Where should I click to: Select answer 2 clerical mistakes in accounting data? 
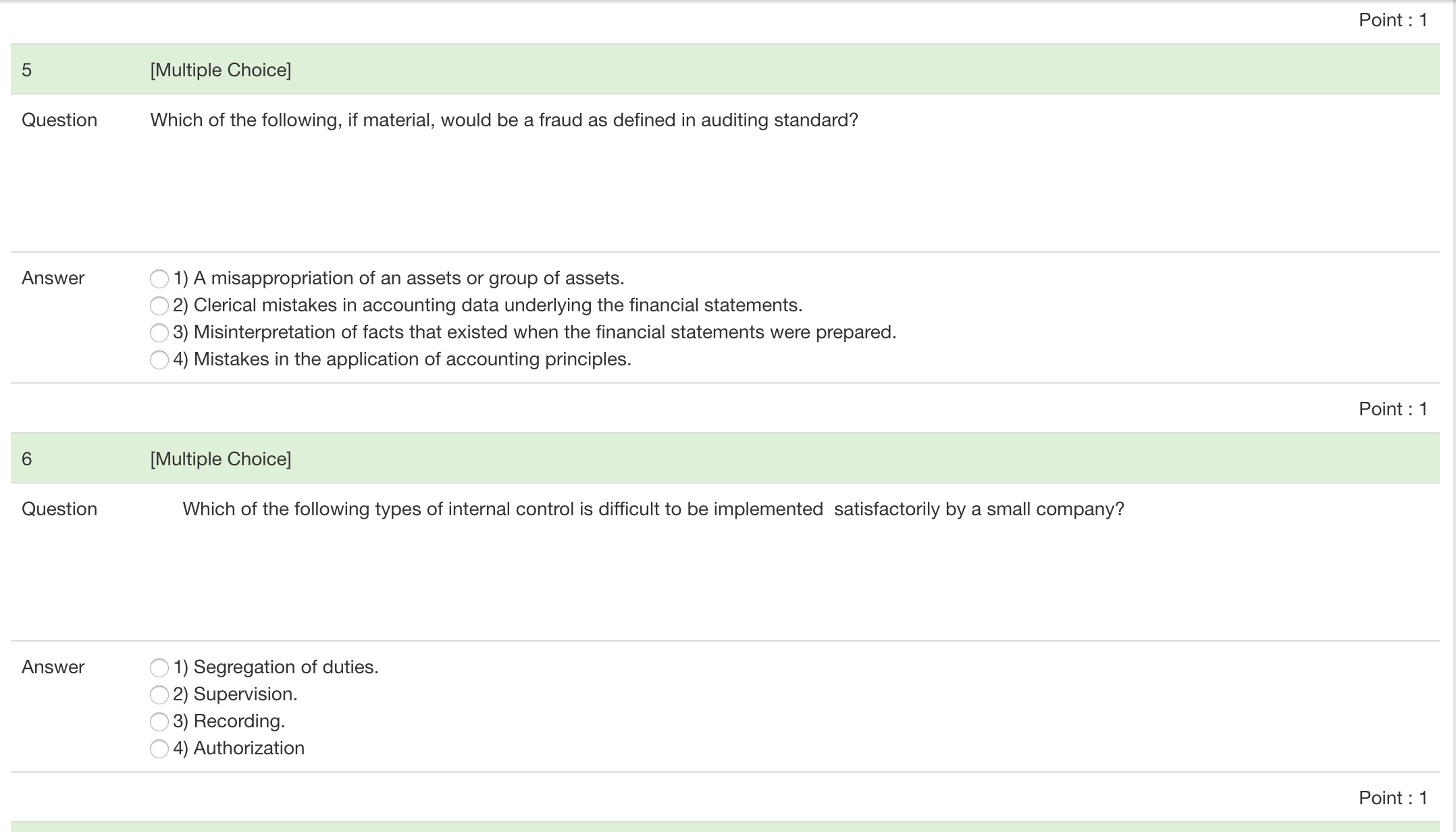[159, 305]
